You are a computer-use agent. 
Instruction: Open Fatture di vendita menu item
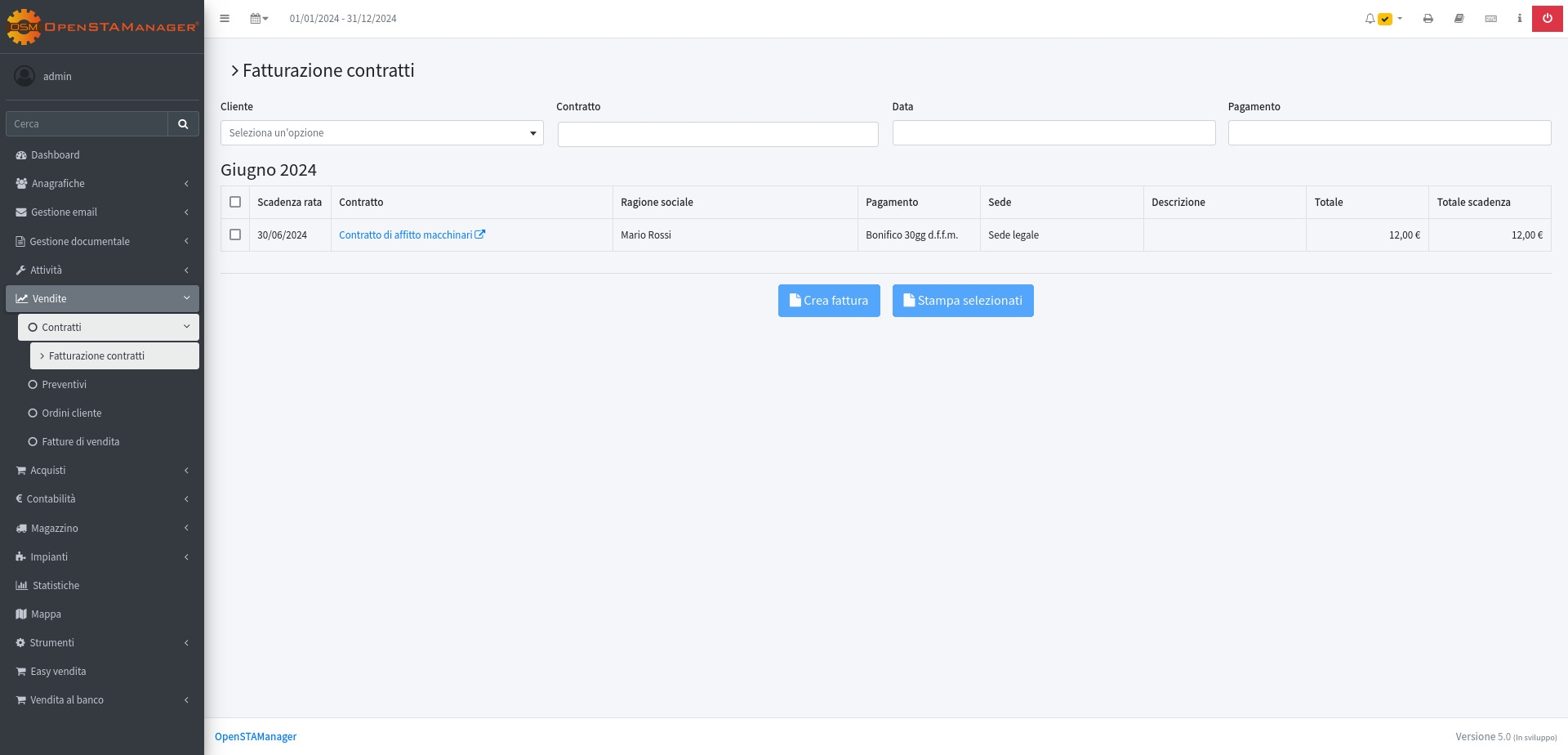[80, 442]
